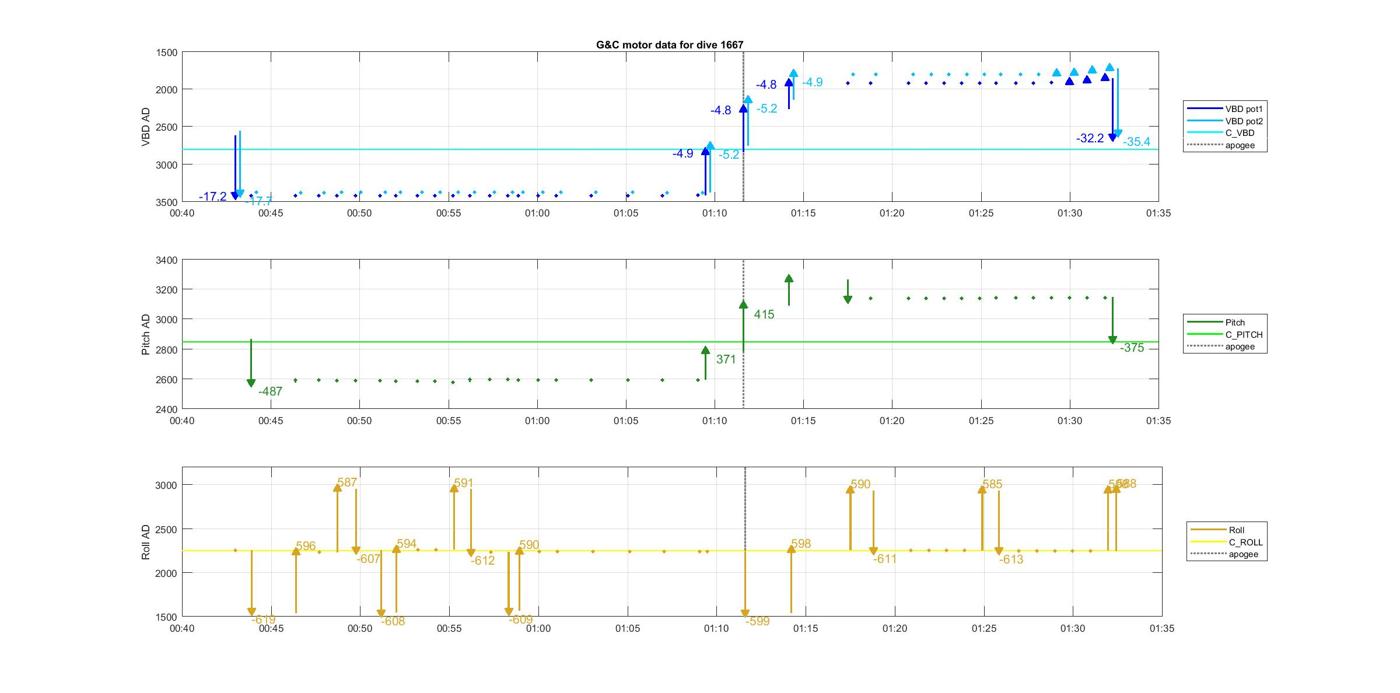Image resolution: width=1400 pixels, height=693 pixels.
Task: Click the '591' roll data label
Action: 463,483
